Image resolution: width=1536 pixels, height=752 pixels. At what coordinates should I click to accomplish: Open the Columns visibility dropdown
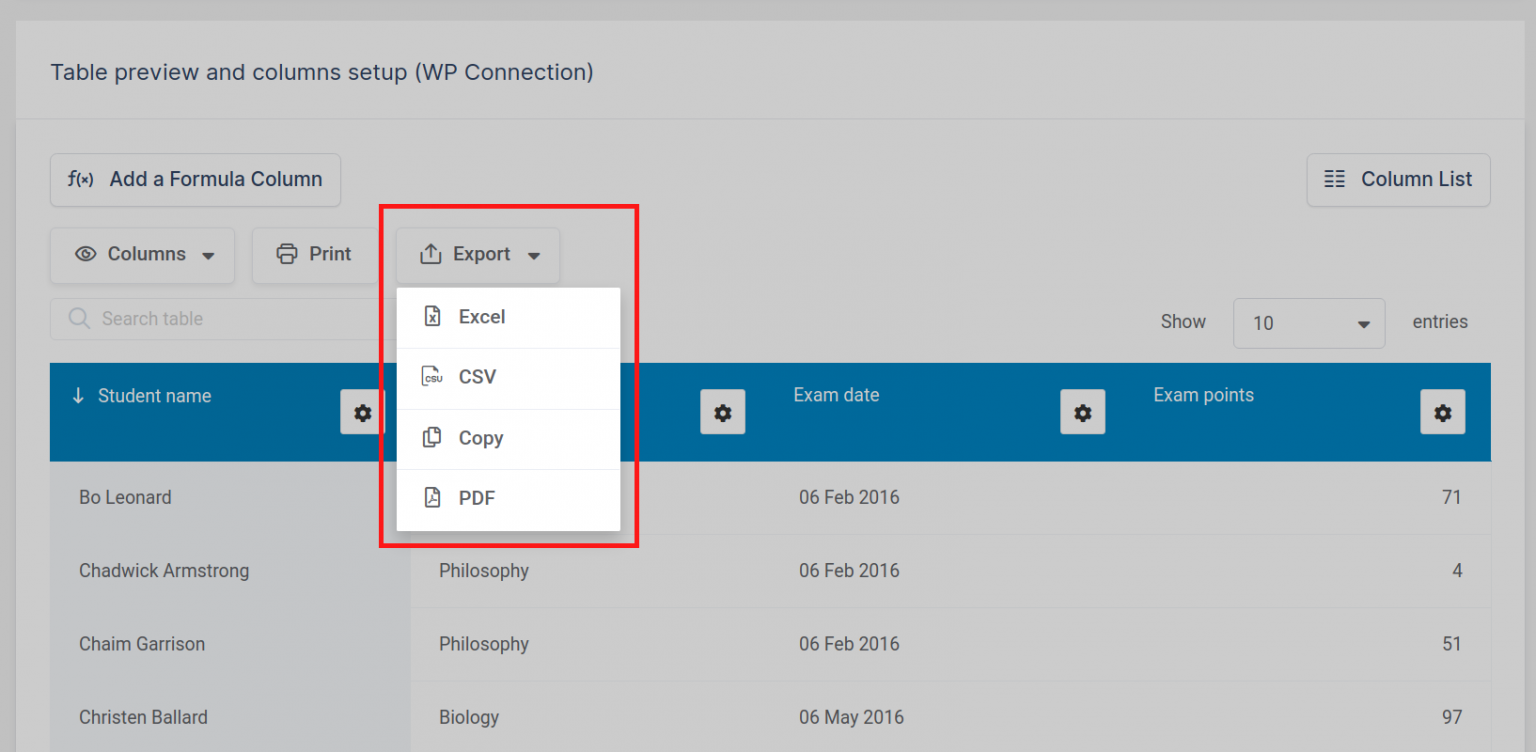point(142,255)
